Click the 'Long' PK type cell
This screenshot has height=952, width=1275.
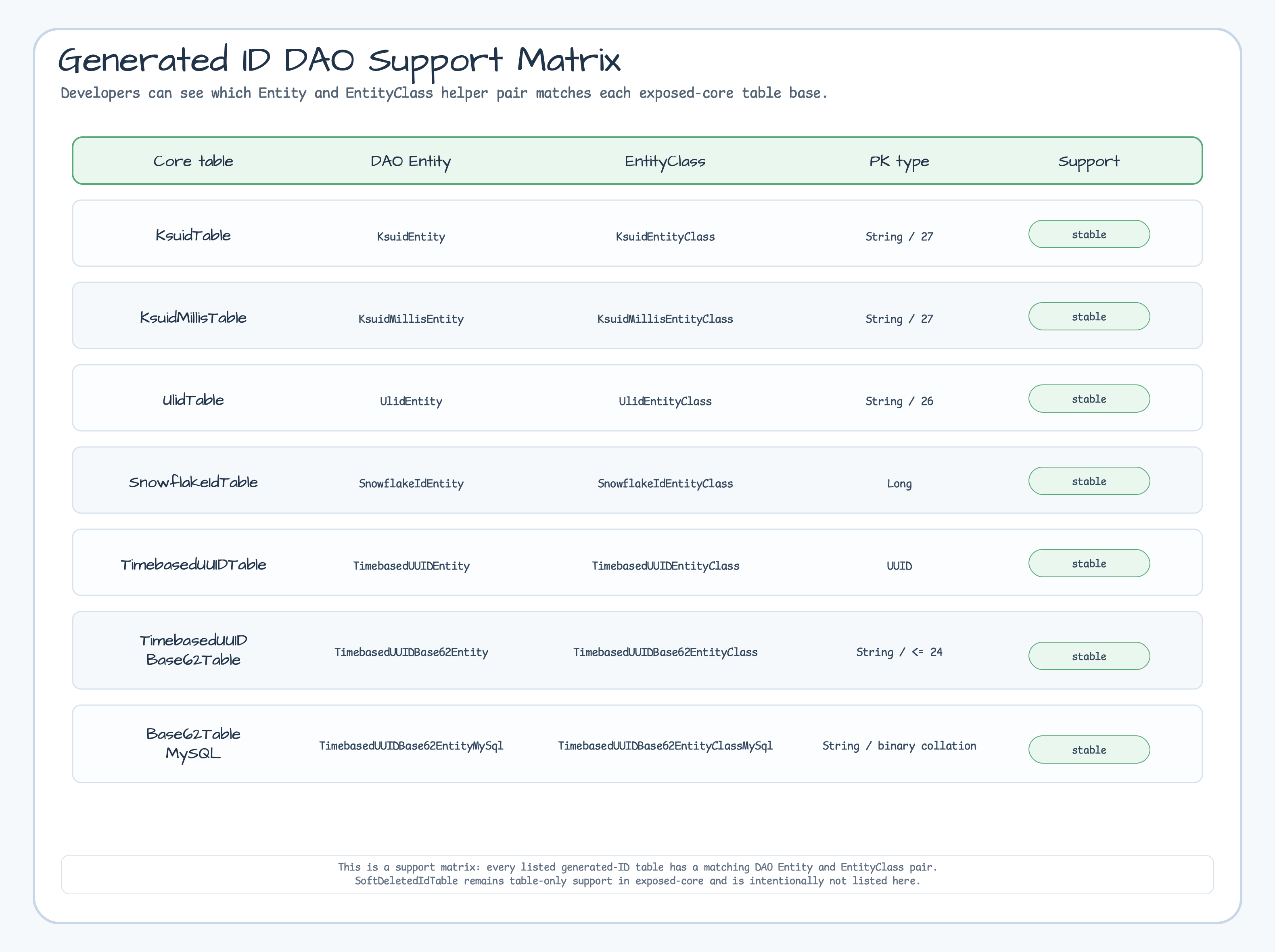point(899,484)
